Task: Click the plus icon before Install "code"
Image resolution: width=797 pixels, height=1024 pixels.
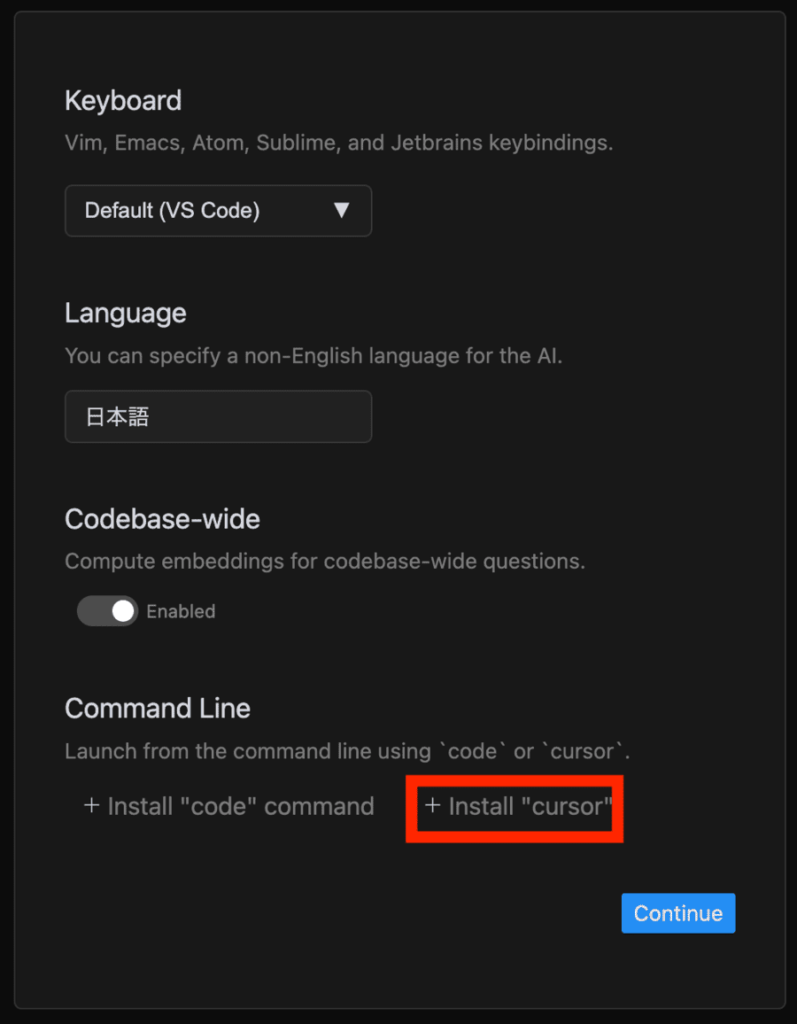Action: pyautogui.click(x=91, y=806)
